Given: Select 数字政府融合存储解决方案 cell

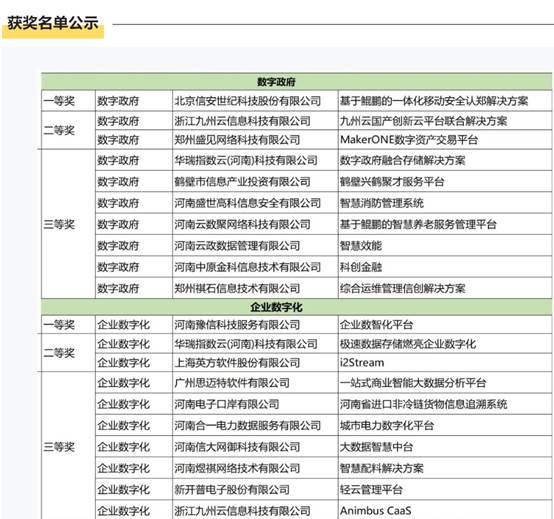Looking at the screenshot, I should (445, 160).
